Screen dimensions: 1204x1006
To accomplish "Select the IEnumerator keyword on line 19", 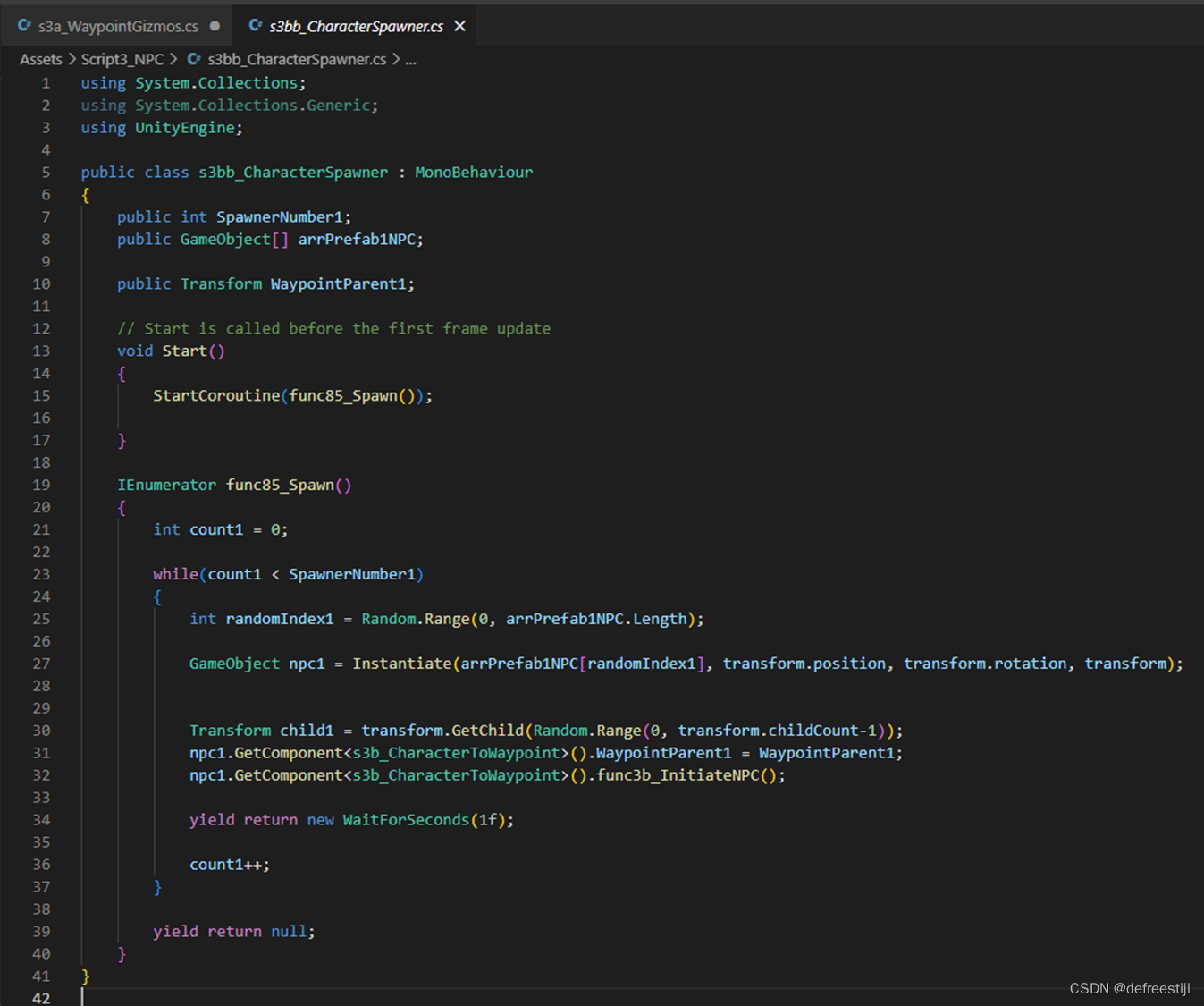I will (x=166, y=485).
